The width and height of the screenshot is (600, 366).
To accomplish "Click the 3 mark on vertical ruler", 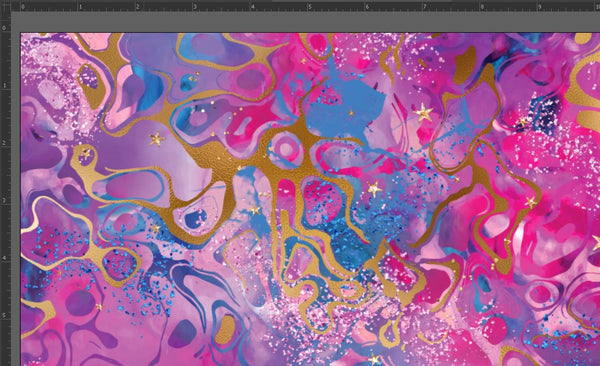I will 4,200.
